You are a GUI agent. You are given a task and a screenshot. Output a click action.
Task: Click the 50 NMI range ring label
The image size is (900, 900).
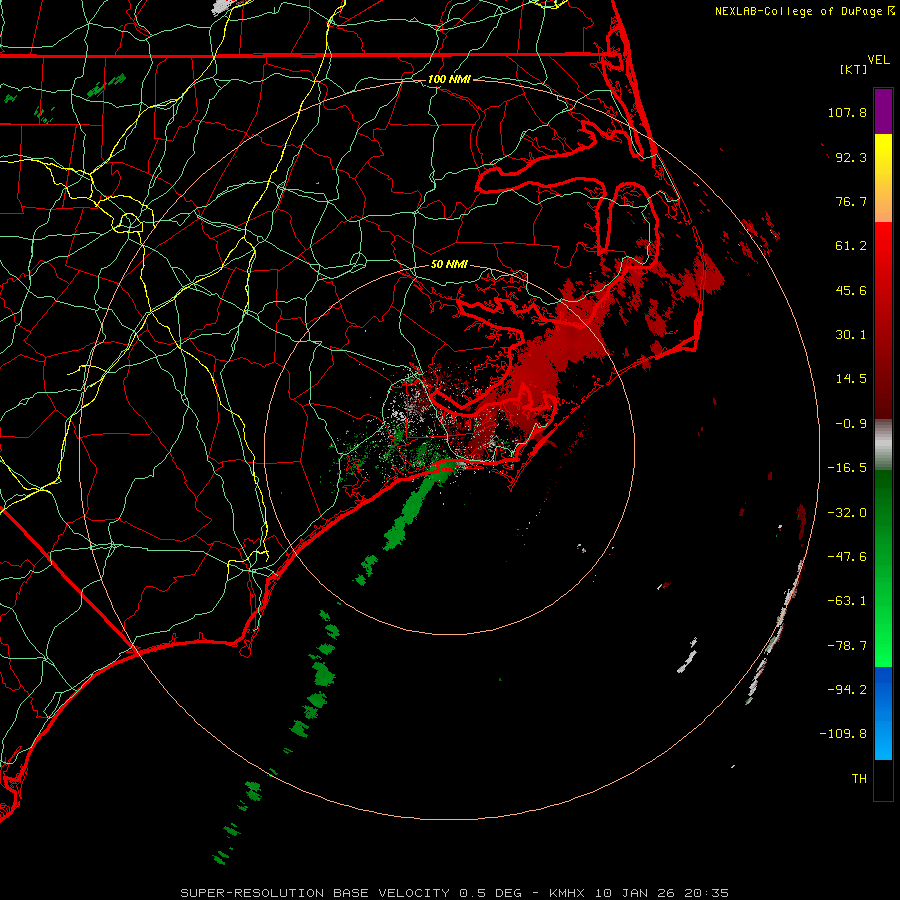tap(449, 265)
